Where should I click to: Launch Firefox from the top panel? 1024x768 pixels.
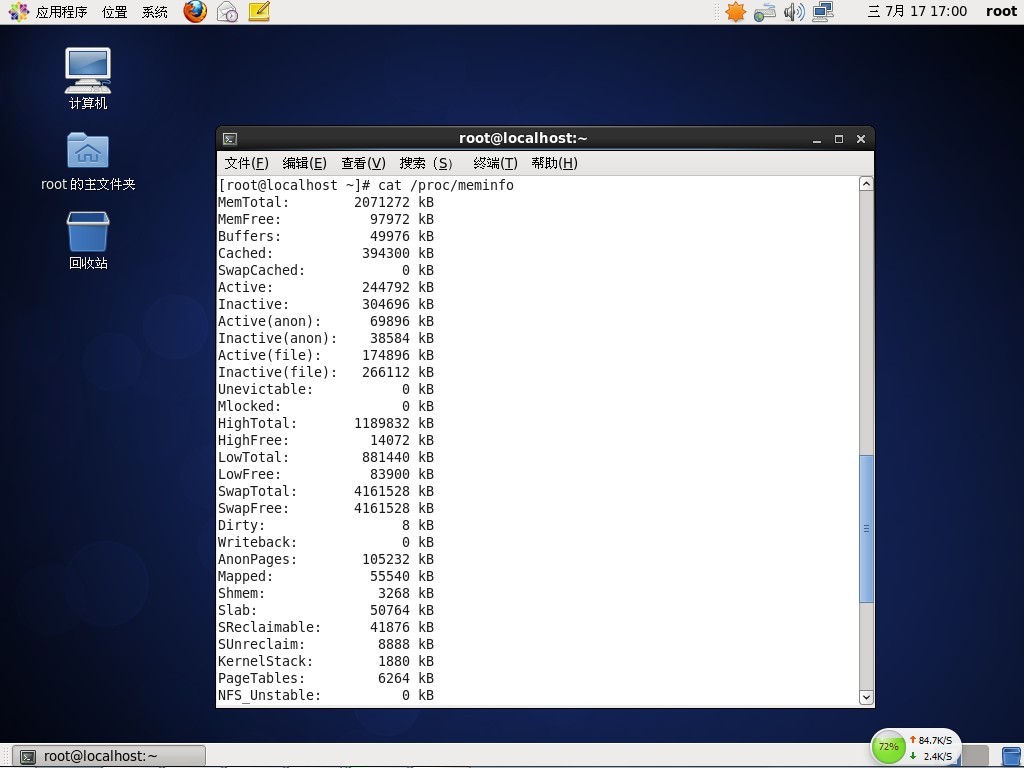(195, 11)
